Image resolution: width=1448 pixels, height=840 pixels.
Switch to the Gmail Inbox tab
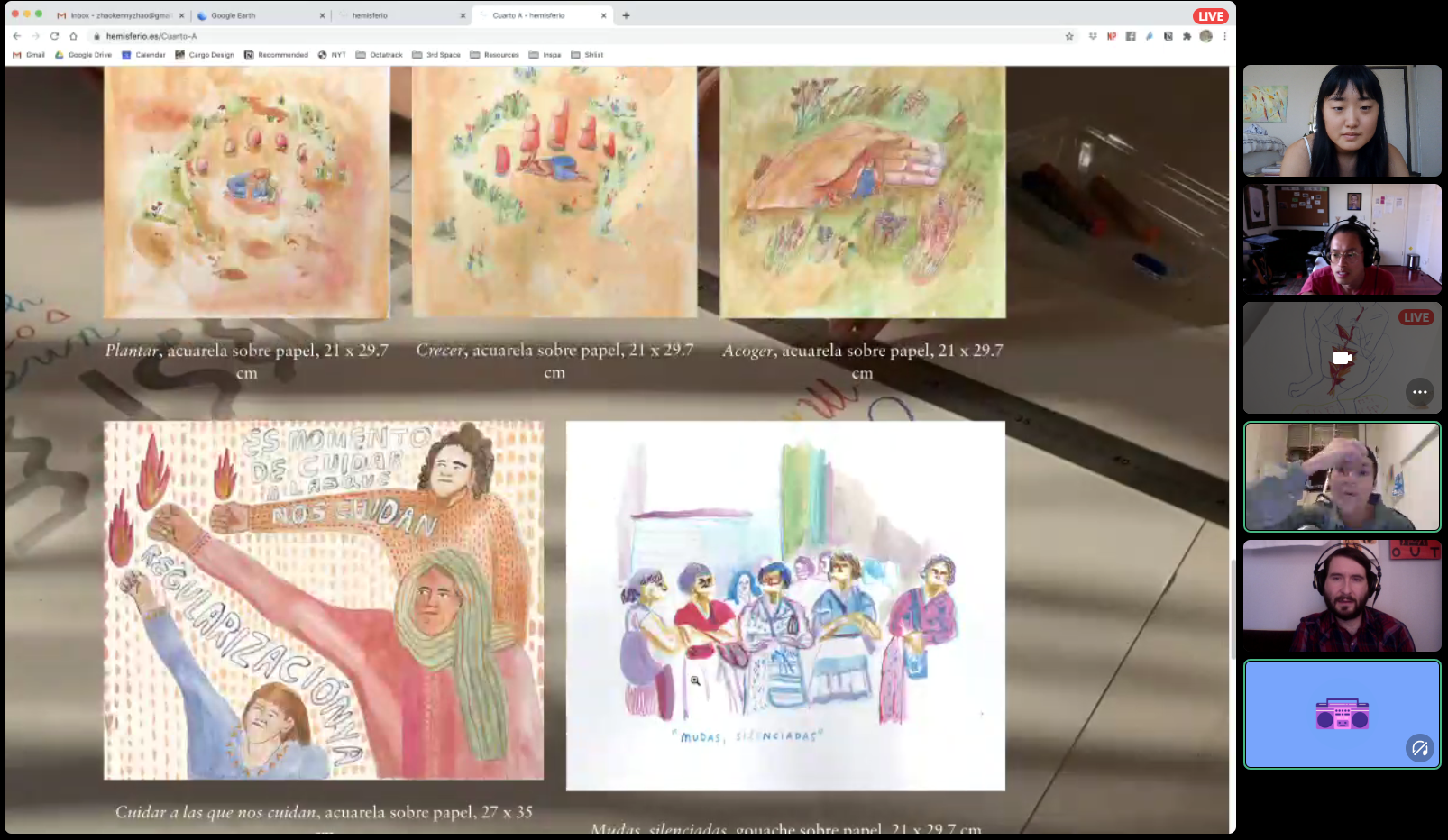click(119, 15)
